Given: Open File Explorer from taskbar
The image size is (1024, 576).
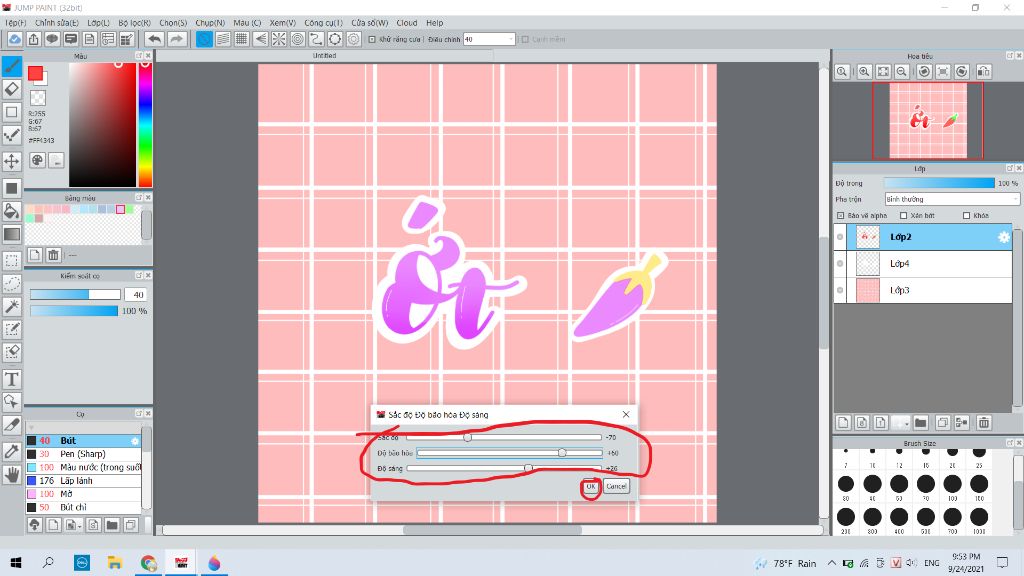Looking at the screenshot, I should (x=115, y=563).
